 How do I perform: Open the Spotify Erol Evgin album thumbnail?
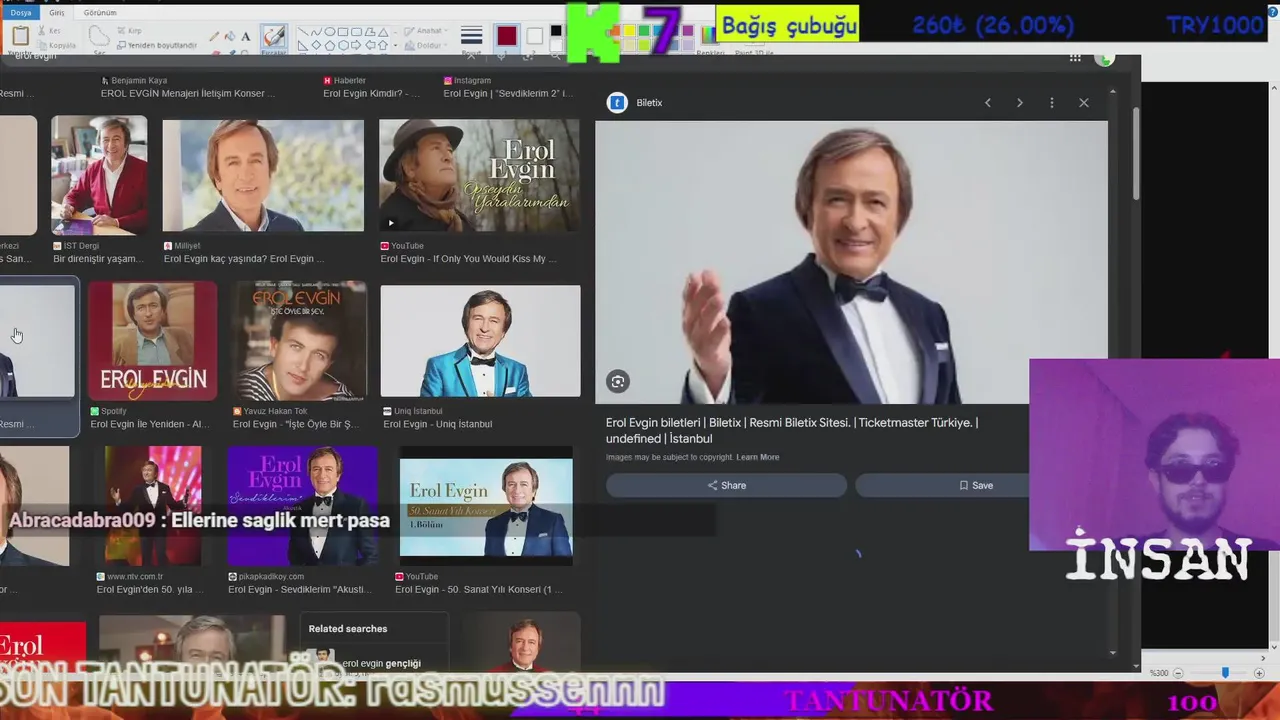pyautogui.click(x=152, y=341)
